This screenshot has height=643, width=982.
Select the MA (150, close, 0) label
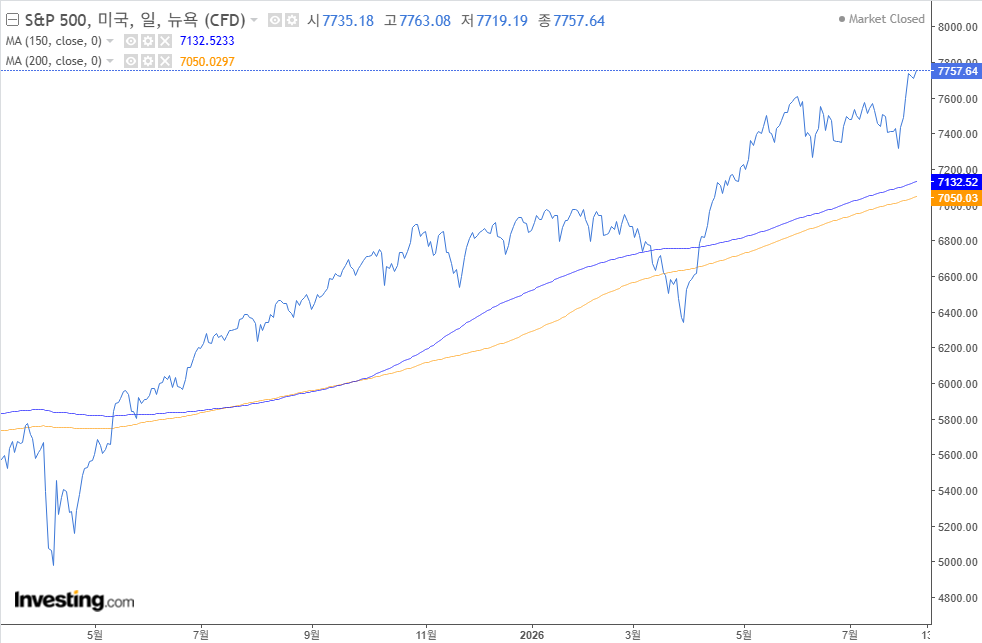point(54,41)
